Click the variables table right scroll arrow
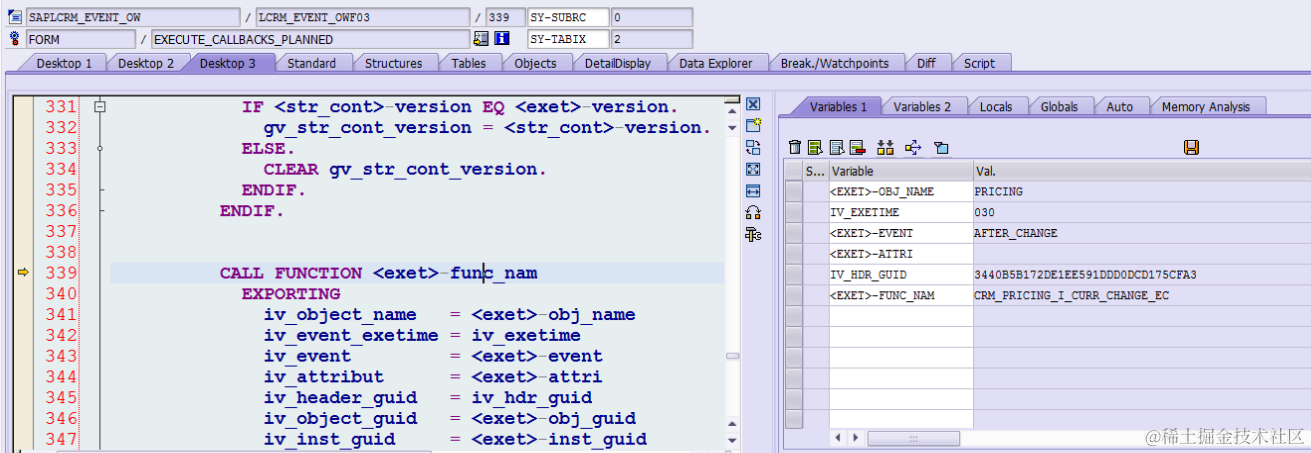This screenshot has height=453, width=1311. [856, 438]
